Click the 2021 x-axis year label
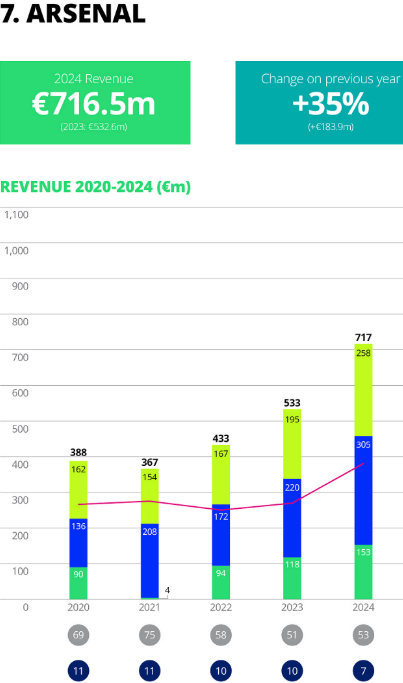Viewport: 403px width, 683px height. pos(149,607)
